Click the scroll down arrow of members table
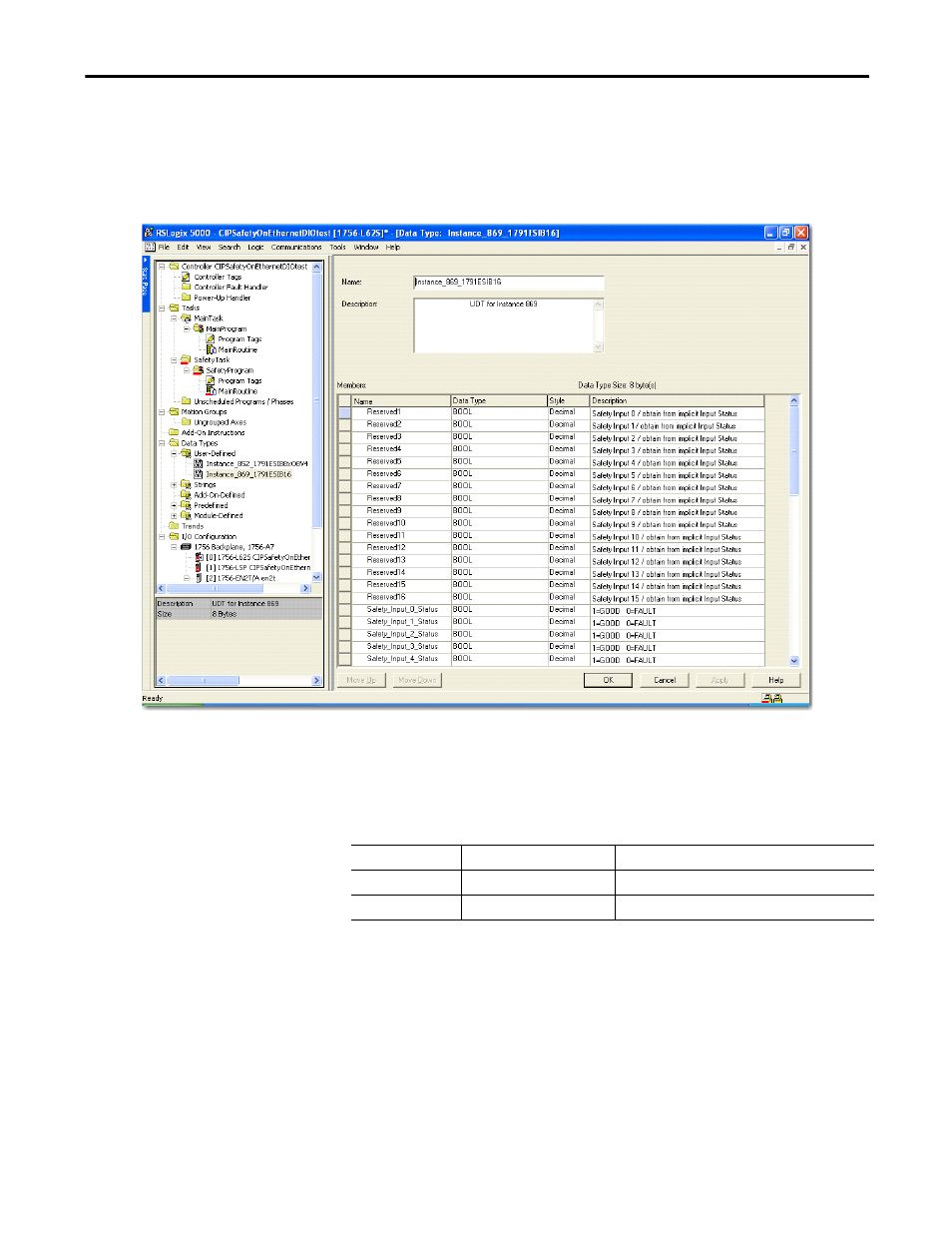The width and height of the screenshot is (952, 1233). click(x=794, y=661)
